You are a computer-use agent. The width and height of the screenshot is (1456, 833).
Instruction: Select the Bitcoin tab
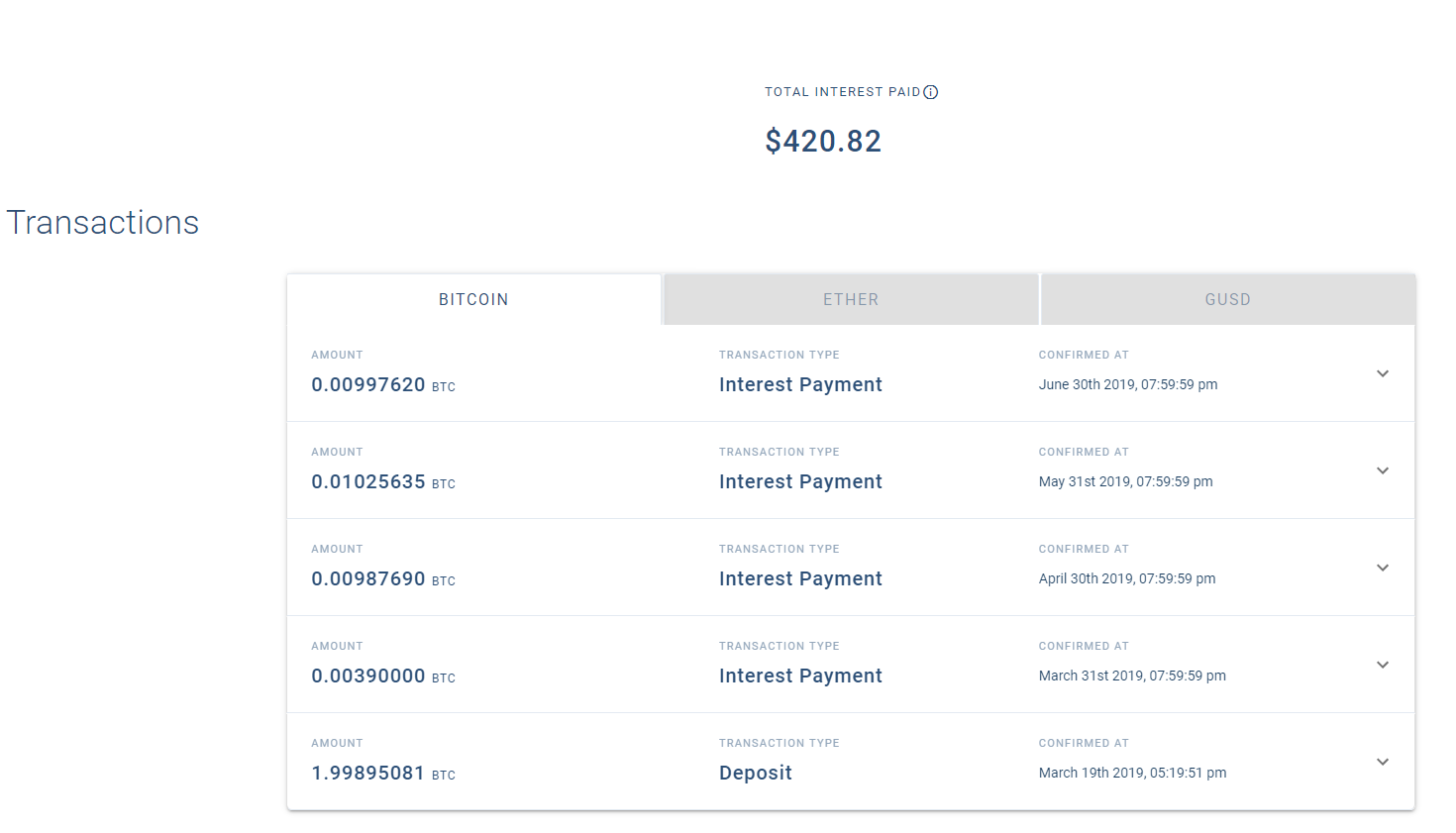(x=473, y=299)
